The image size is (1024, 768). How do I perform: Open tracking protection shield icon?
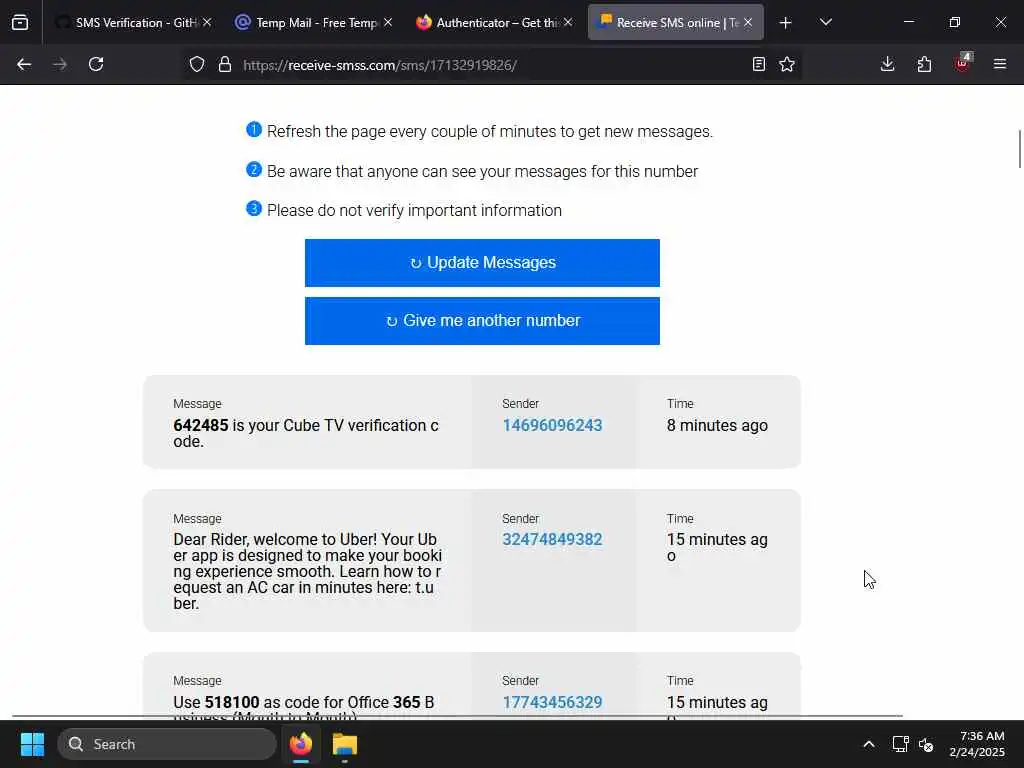coord(197,65)
